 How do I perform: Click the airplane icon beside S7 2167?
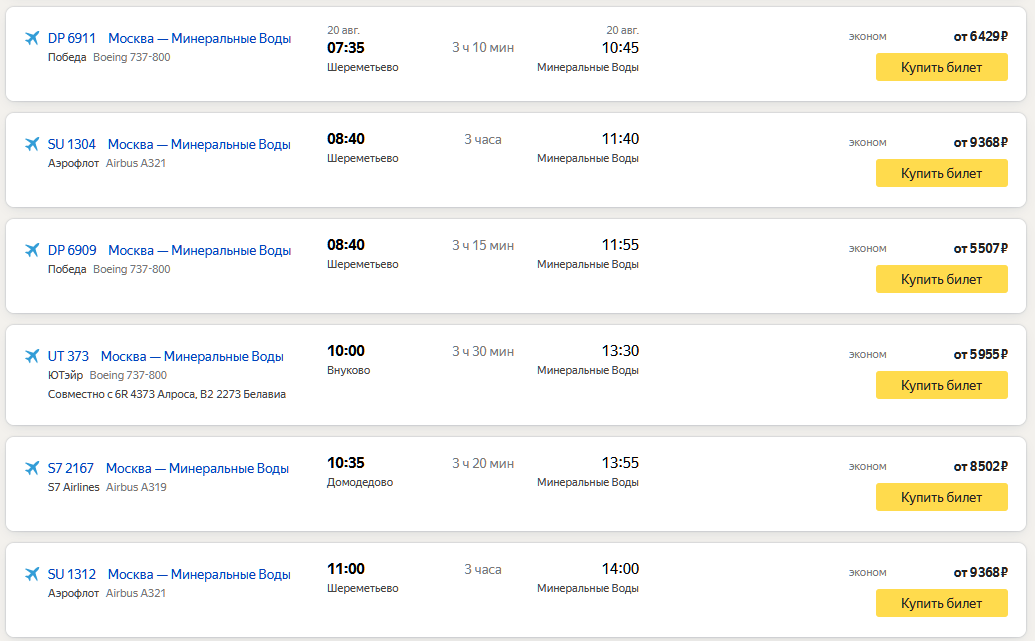tap(32, 469)
